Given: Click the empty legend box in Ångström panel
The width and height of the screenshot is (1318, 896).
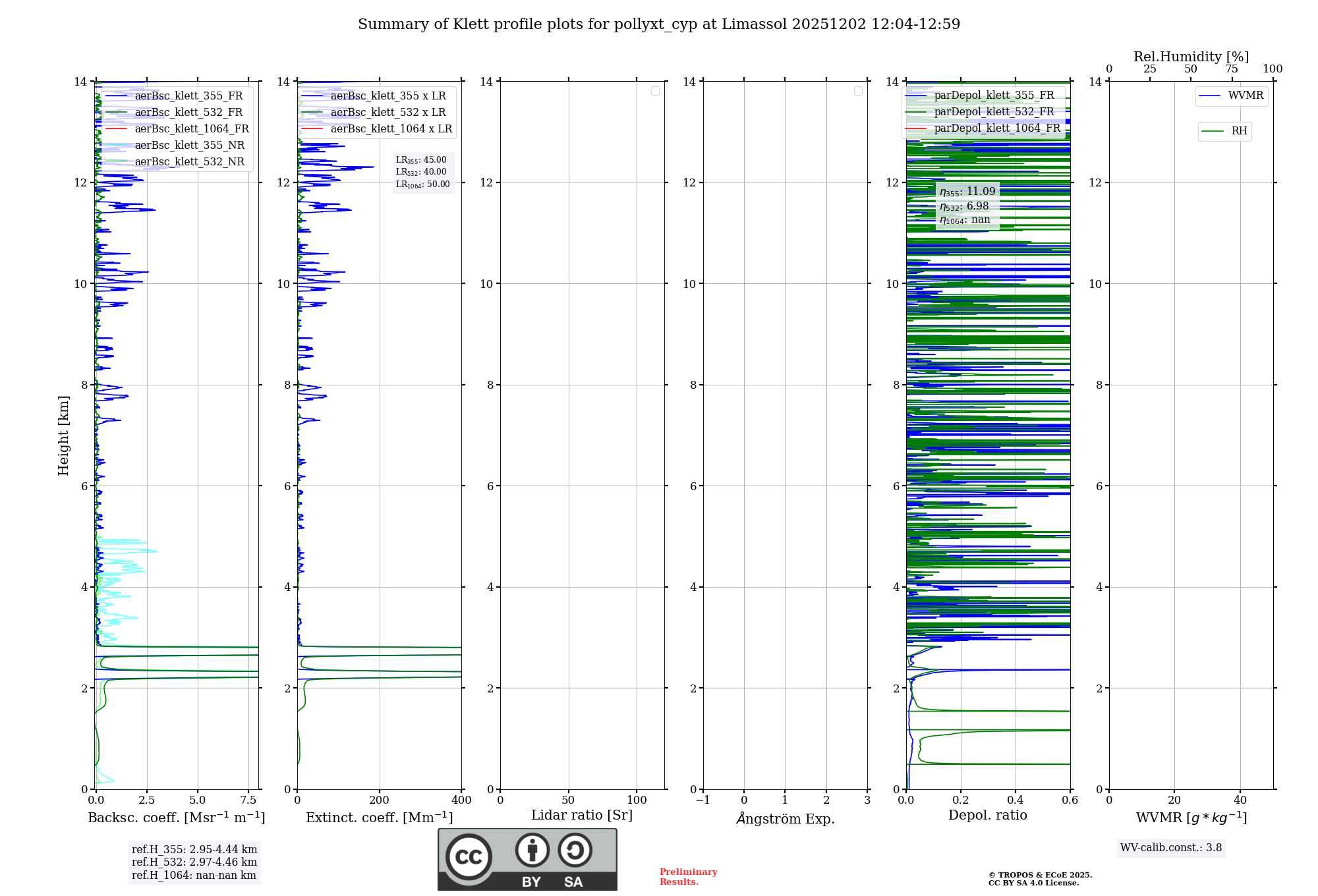Looking at the screenshot, I should point(858,91).
